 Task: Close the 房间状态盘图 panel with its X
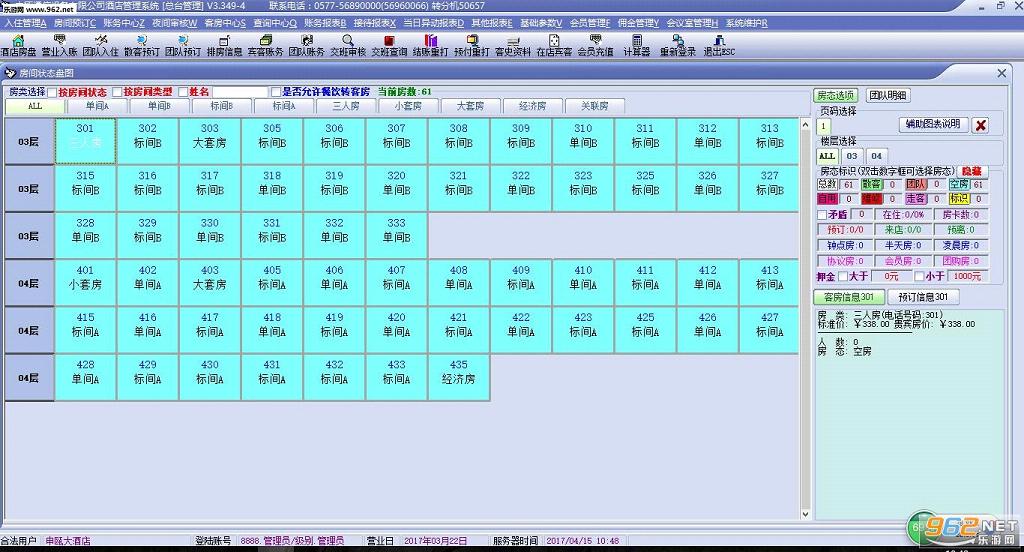[x=1002, y=73]
